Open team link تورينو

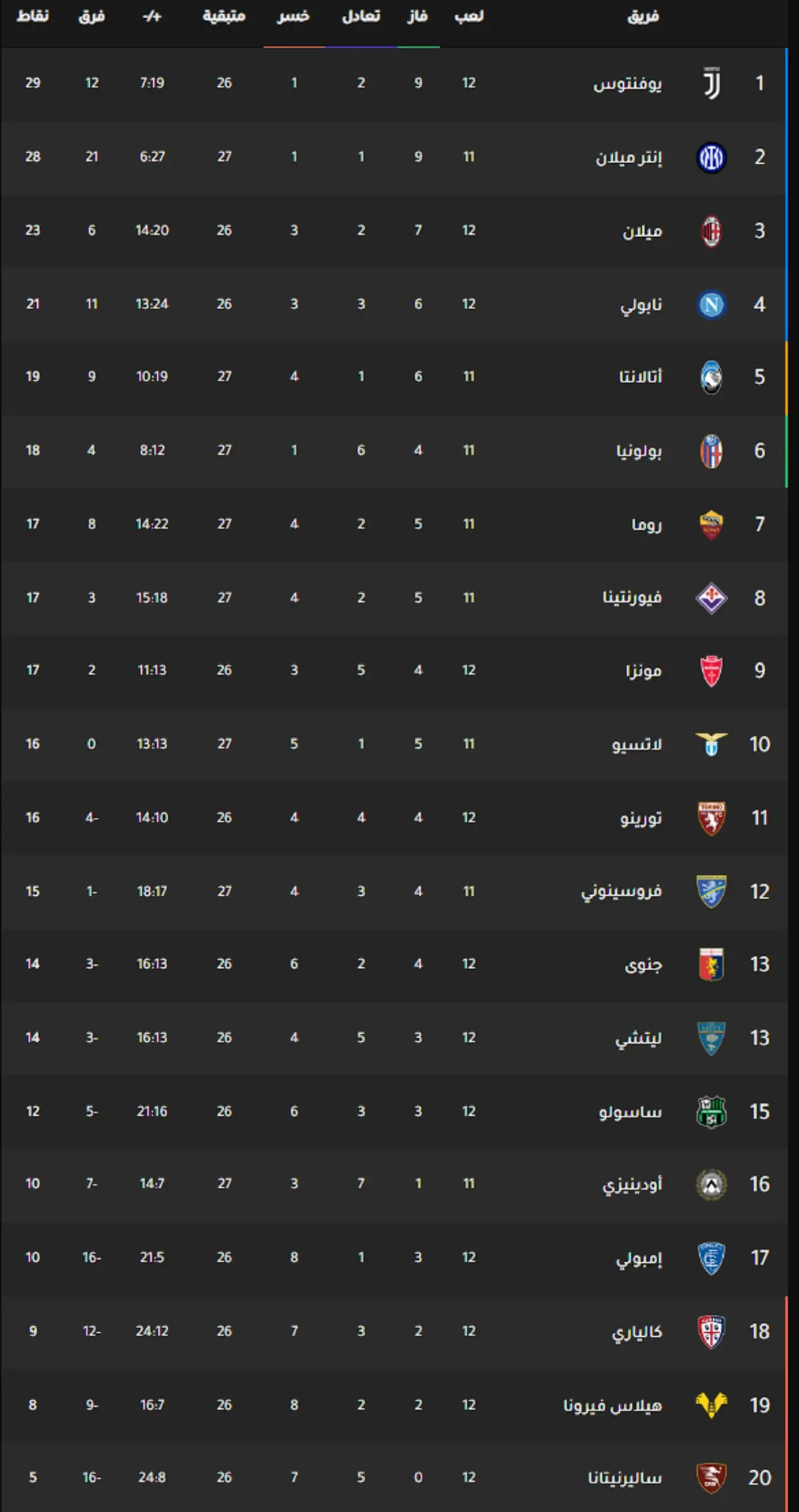(x=641, y=818)
